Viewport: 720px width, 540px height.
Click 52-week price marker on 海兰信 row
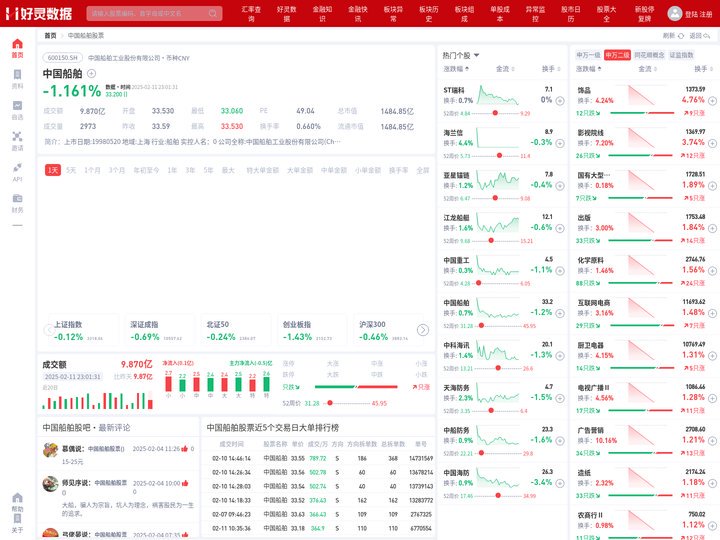click(499, 156)
